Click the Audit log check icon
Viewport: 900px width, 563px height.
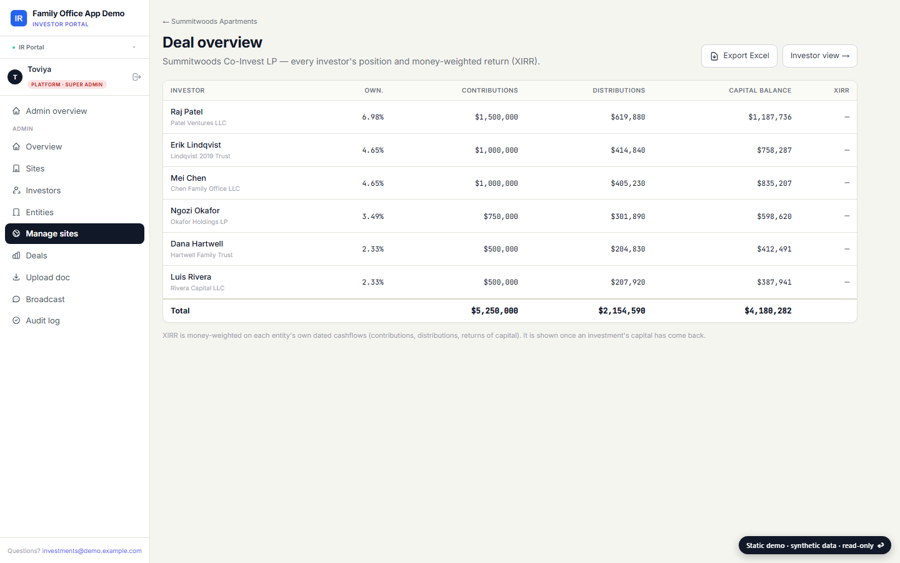coord(16,320)
